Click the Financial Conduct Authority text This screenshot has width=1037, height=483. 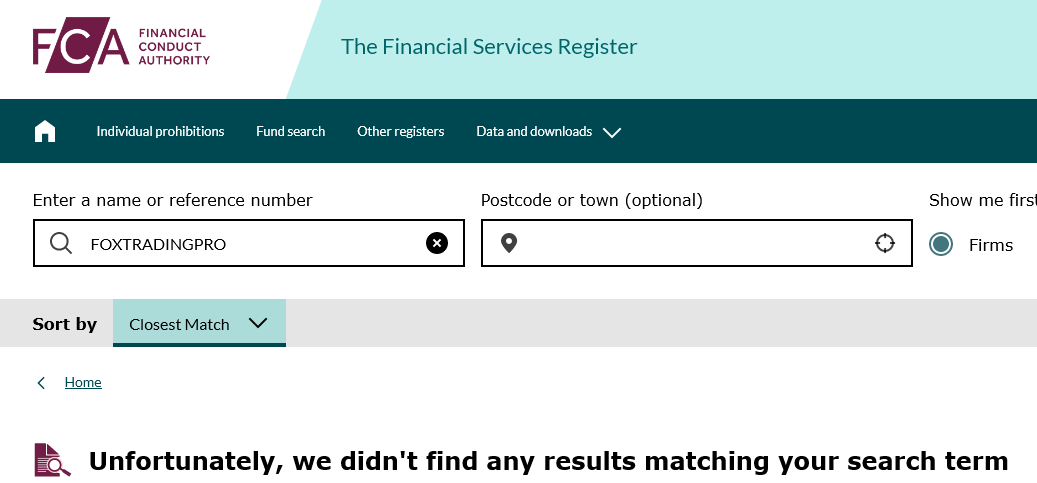click(174, 46)
